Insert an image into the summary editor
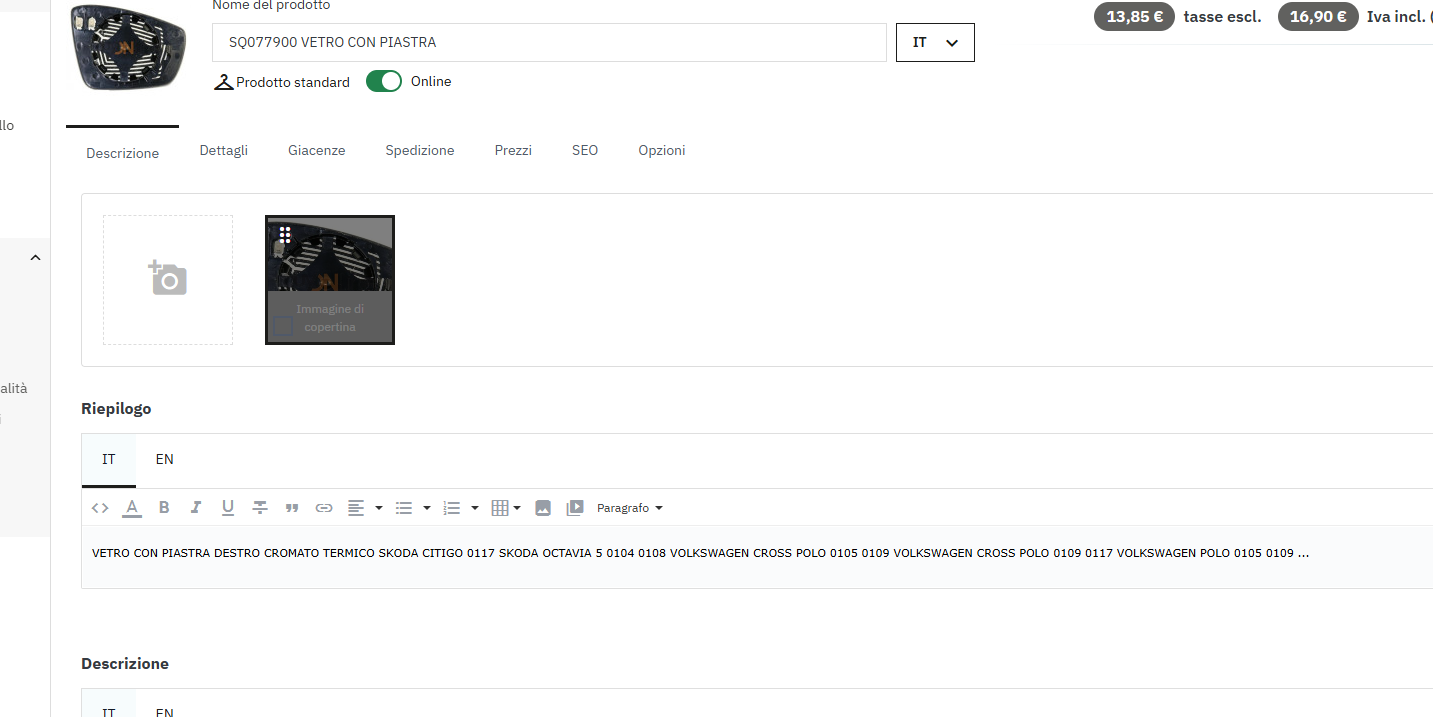This screenshot has width=1433, height=717. pyautogui.click(x=543, y=508)
